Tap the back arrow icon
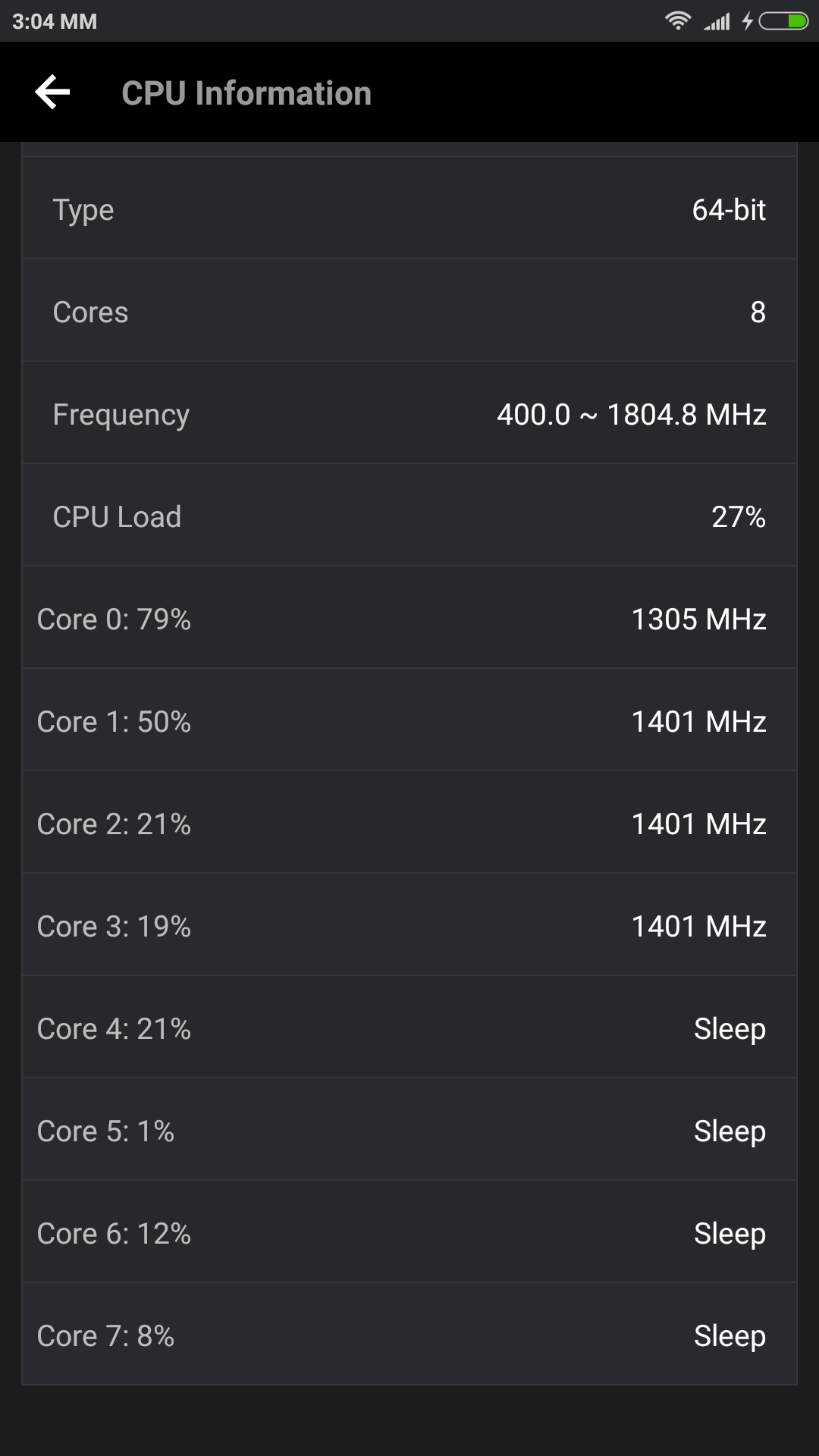The image size is (819, 1456). click(x=52, y=93)
